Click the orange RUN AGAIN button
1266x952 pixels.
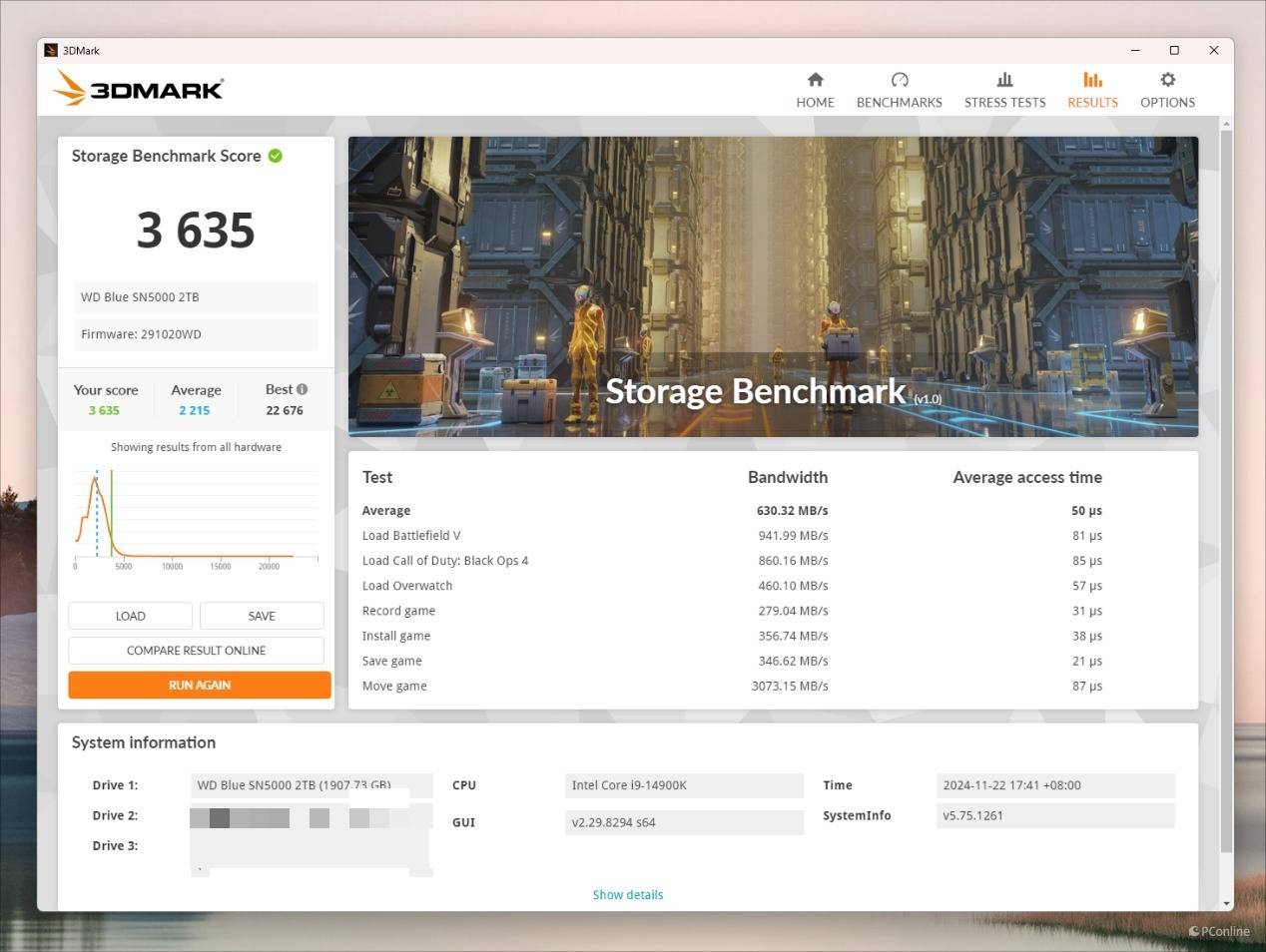tap(200, 686)
